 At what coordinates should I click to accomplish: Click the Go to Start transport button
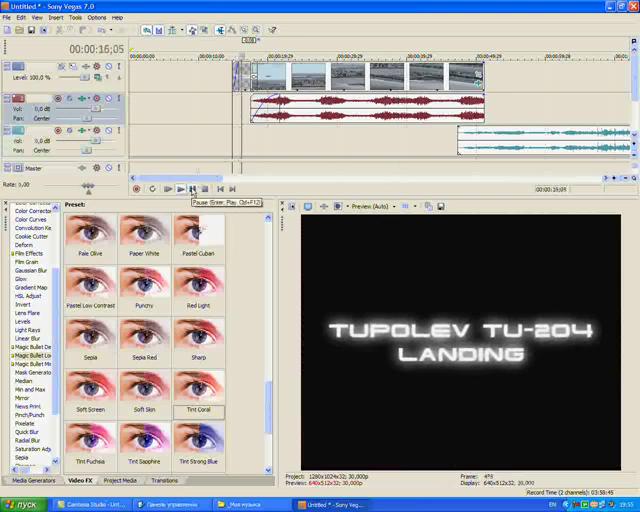(220, 189)
